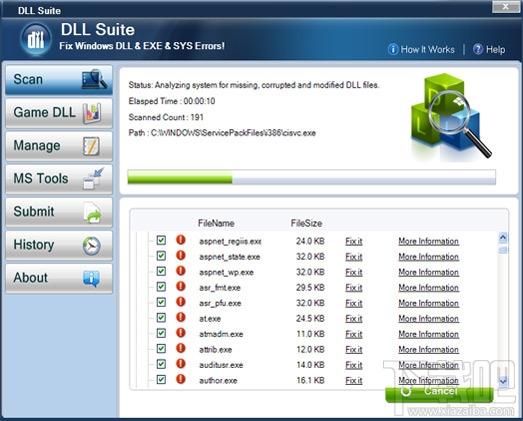Uncheck the author.exe checkbox
523x421 pixels.
tap(161, 380)
